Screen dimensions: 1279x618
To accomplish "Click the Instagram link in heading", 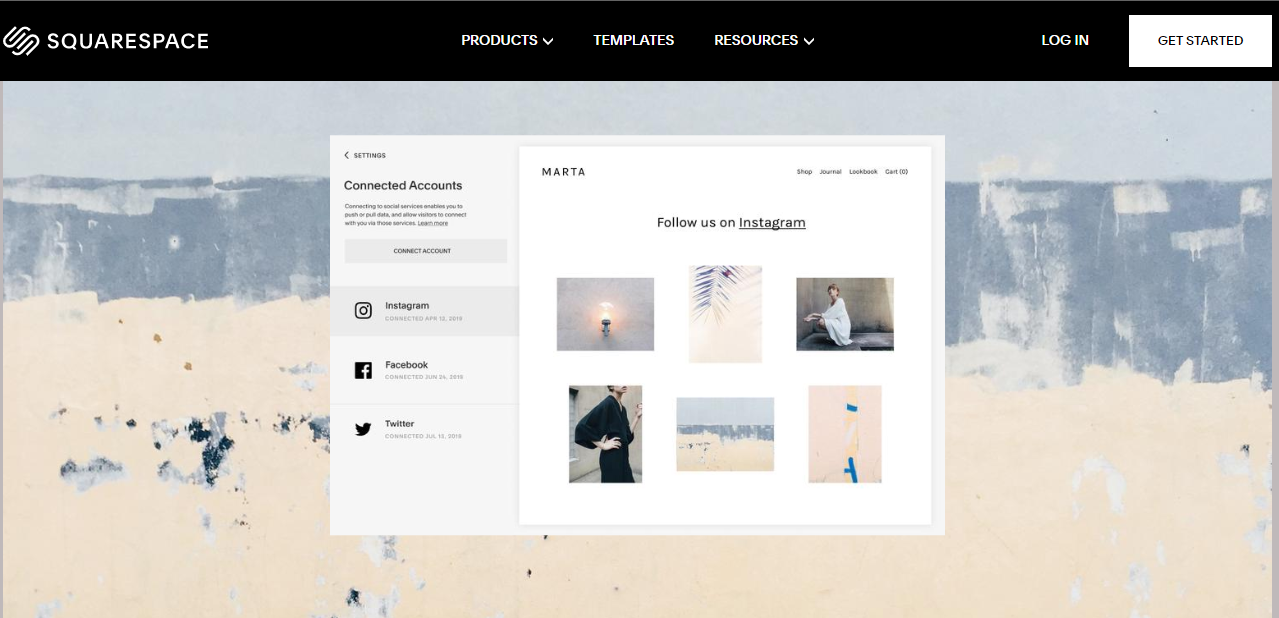I will coord(772,222).
